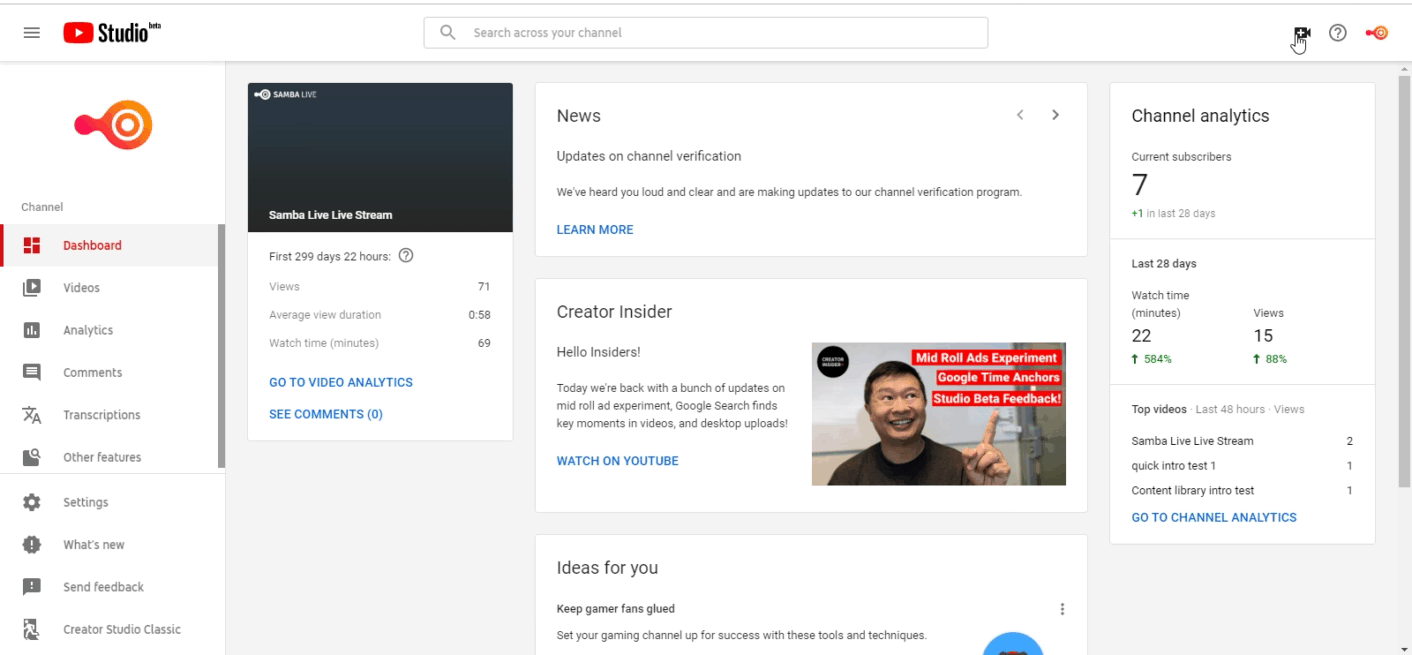Click the Average view duration row
The width and height of the screenshot is (1412, 655).
point(380,315)
